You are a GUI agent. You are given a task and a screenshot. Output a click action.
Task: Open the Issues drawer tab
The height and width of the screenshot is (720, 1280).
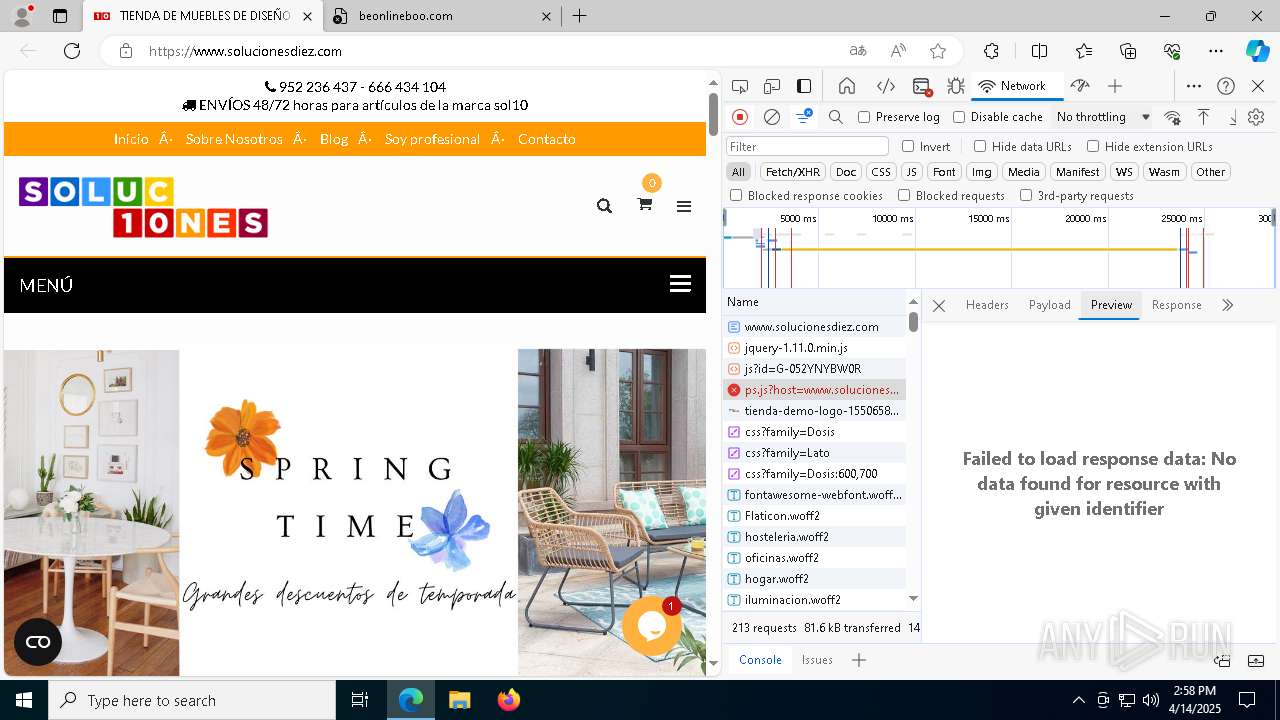coord(817,660)
